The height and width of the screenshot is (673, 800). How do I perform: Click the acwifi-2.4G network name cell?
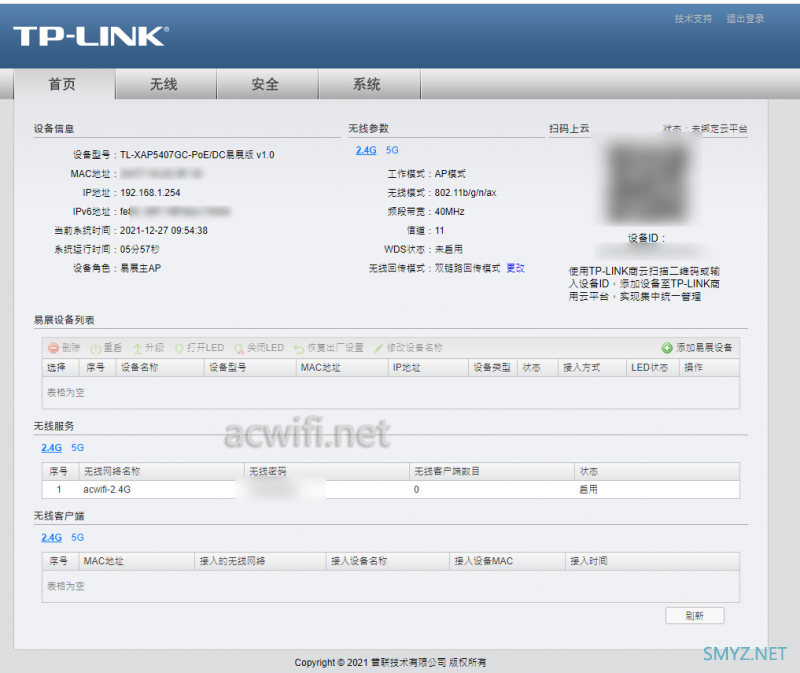coord(107,489)
